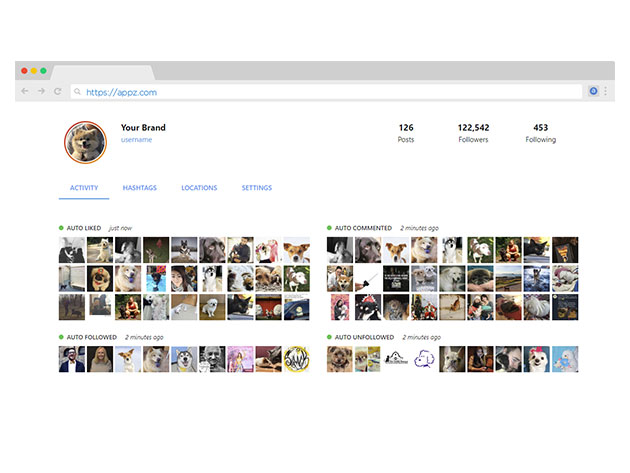
Task: Open the 453 Following list
Action: [x=540, y=133]
